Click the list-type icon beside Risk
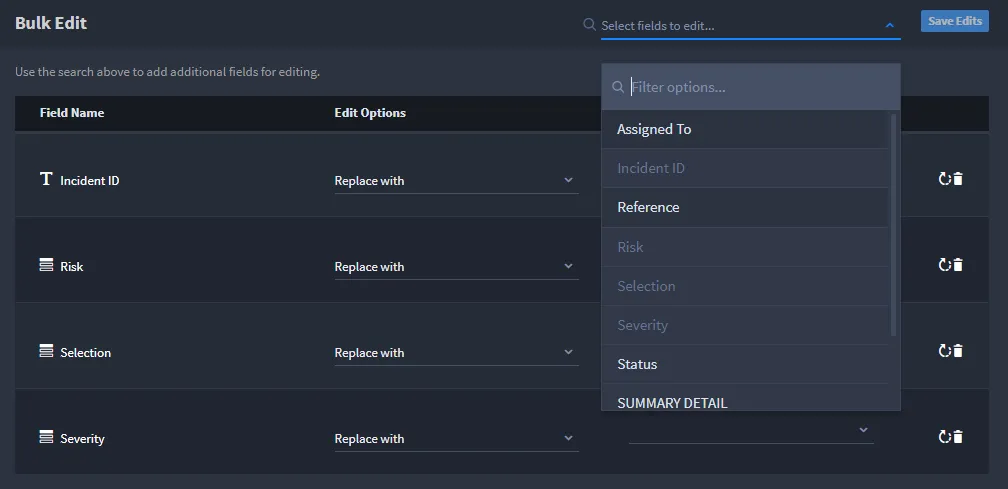This screenshot has height=489, width=1008. (x=46, y=265)
